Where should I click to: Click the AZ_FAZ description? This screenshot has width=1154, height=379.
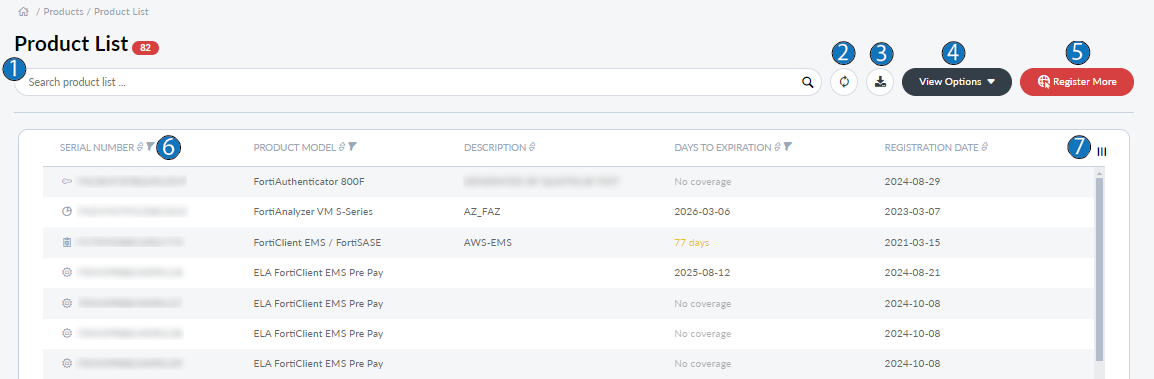click(482, 211)
